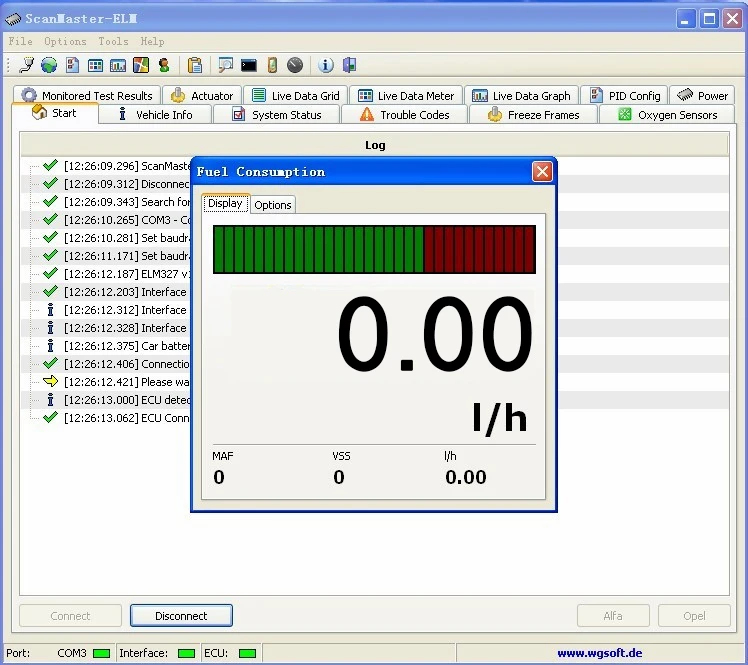
Task: Click the yellow arrow icon in log
Action: pos(50,381)
